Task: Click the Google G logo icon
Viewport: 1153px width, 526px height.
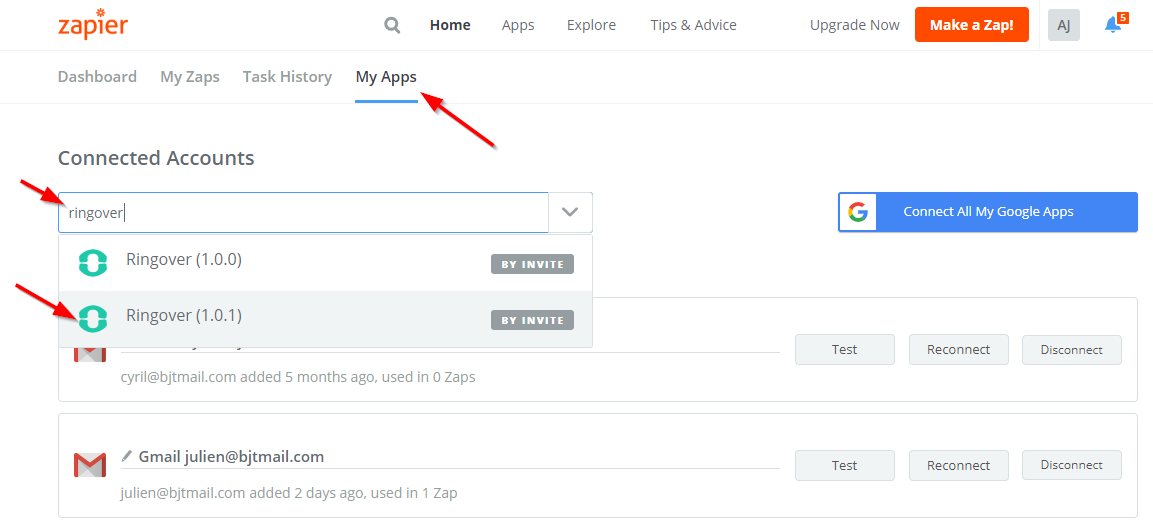Action: point(857,213)
